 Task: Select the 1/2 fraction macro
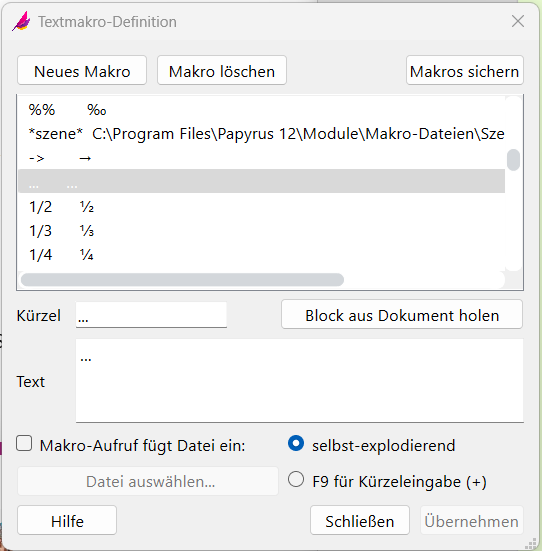pos(262,207)
